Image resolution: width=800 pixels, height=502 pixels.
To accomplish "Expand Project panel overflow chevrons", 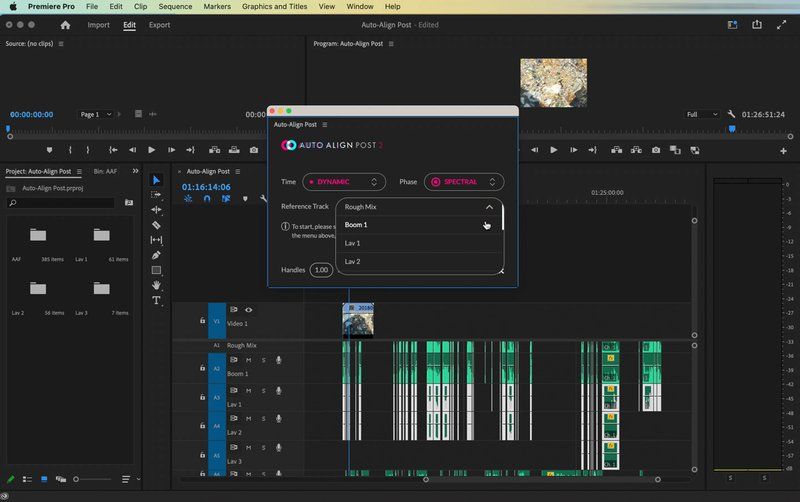I will click(x=135, y=171).
